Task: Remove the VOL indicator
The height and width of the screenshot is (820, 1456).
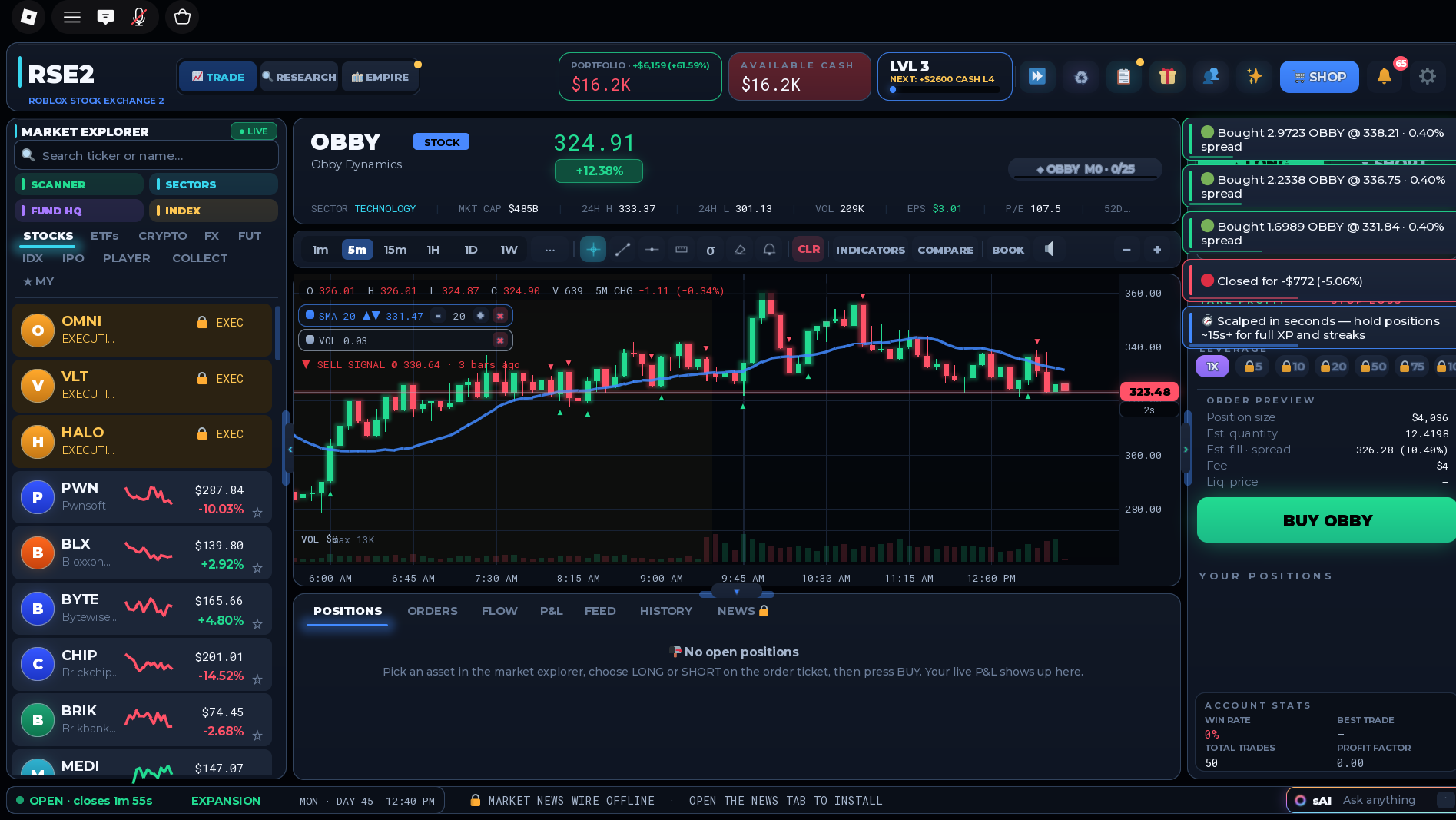Action: click(500, 340)
